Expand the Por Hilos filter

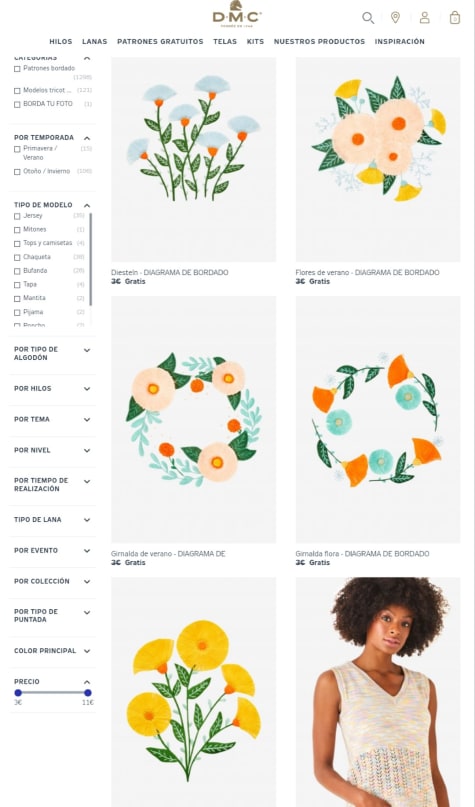(52, 389)
